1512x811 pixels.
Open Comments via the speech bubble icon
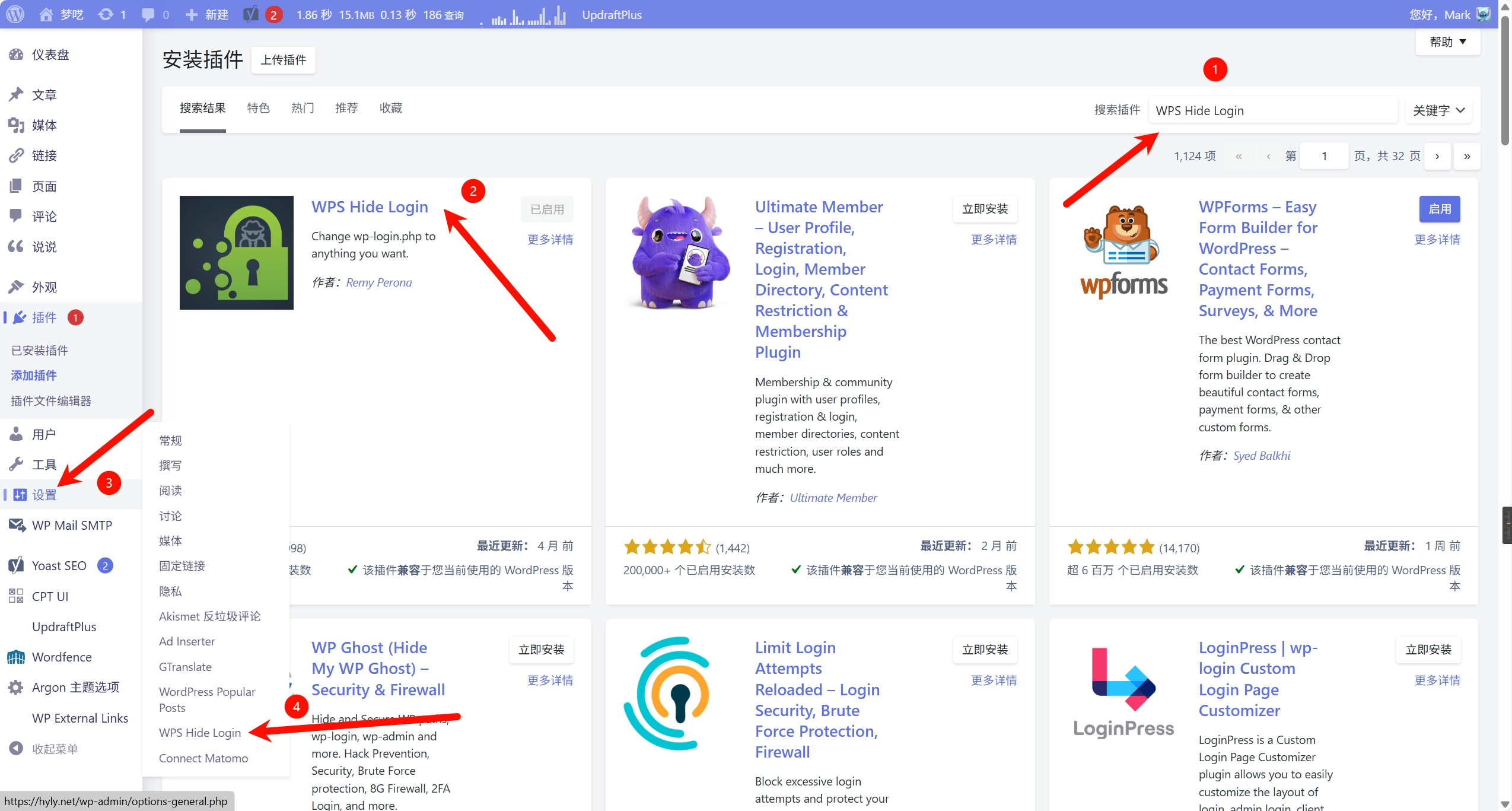pyautogui.click(x=16, y=217)
